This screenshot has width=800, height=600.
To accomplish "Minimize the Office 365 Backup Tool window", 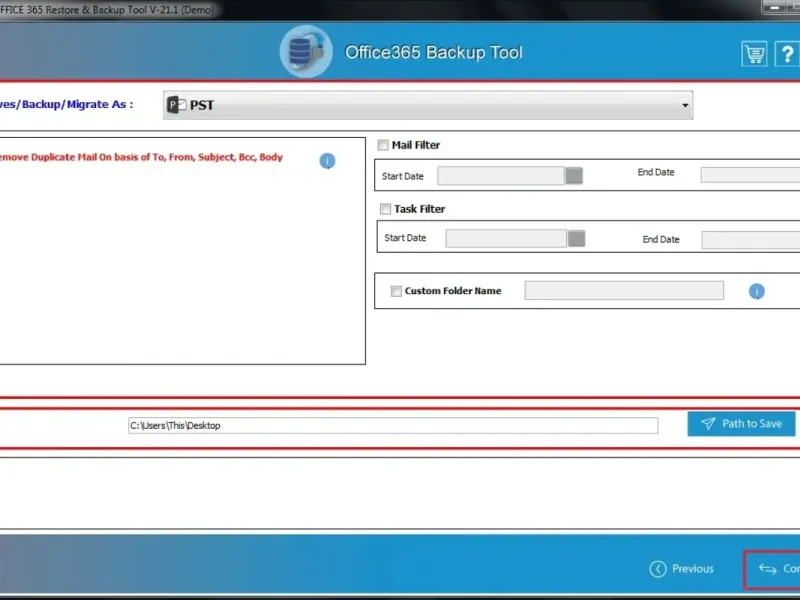I will point(775,7).
